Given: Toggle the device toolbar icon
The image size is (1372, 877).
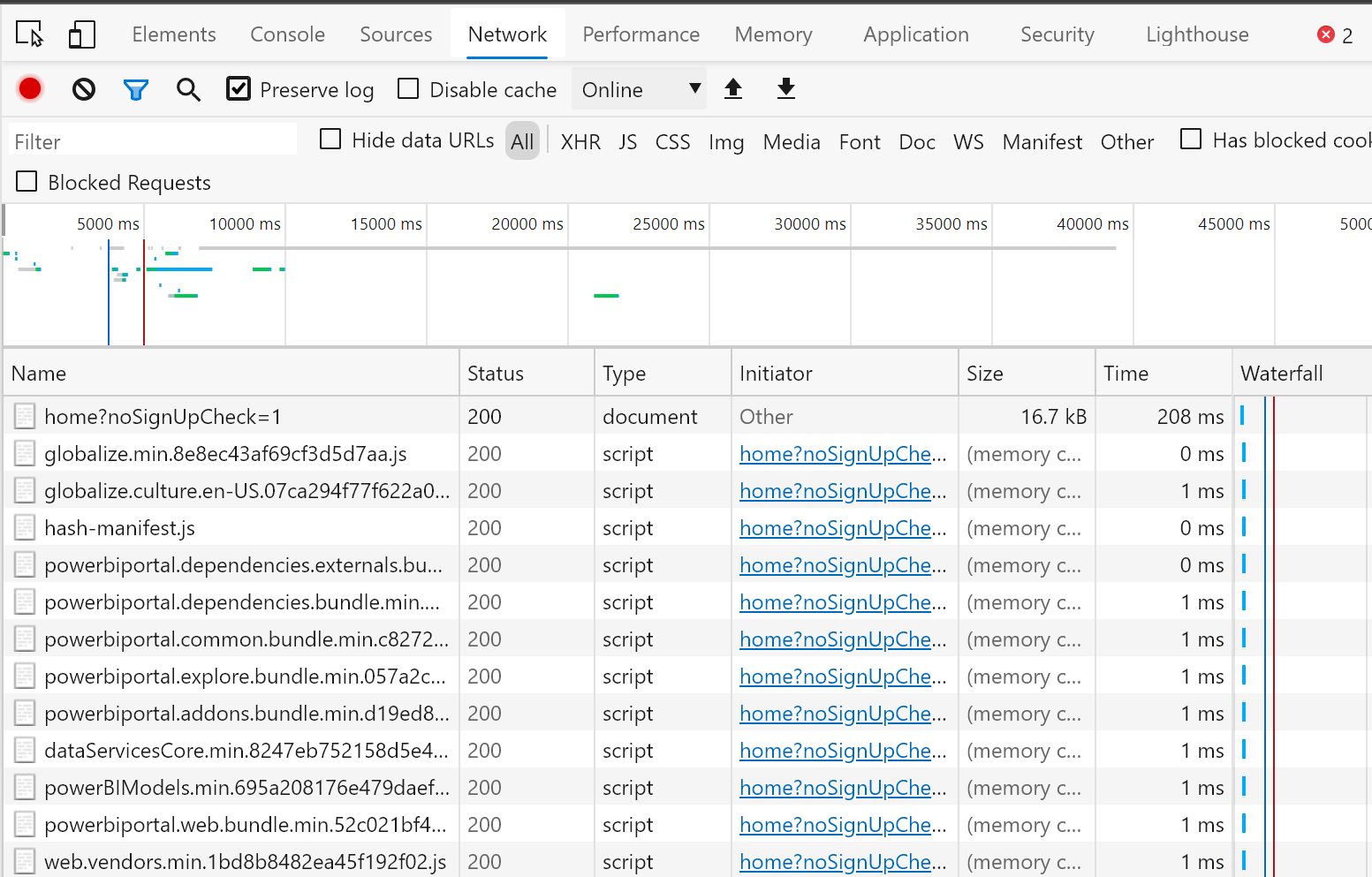Looking at the screenshot, I should (81, 34).
